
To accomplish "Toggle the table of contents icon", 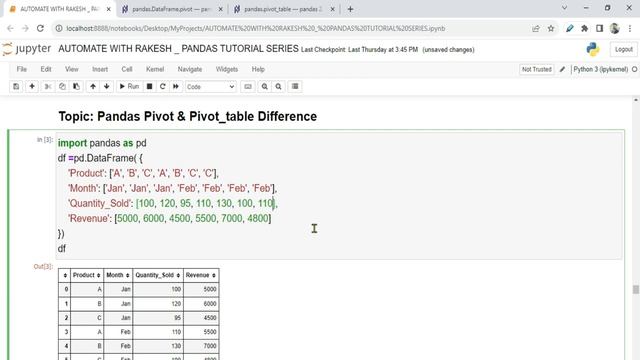I will pos(295,87).
